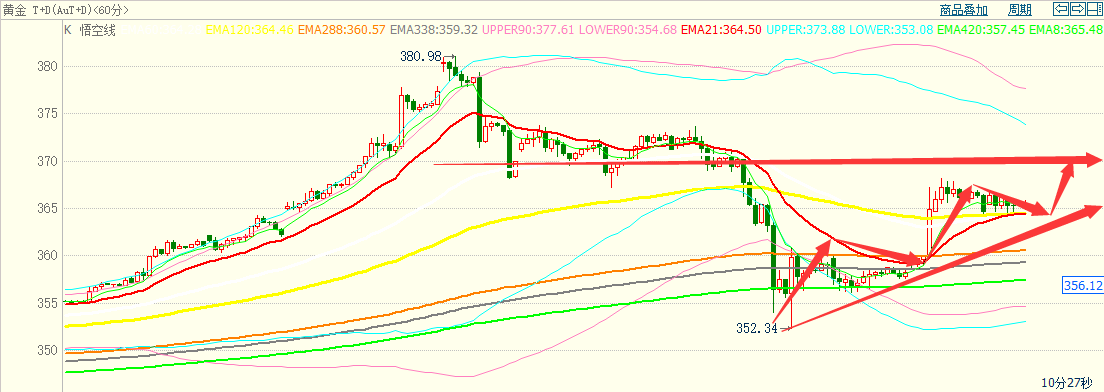This screenshot has height=392, width=1104.
Task: Open the 周期 period menu
Action: (1020, 10)
